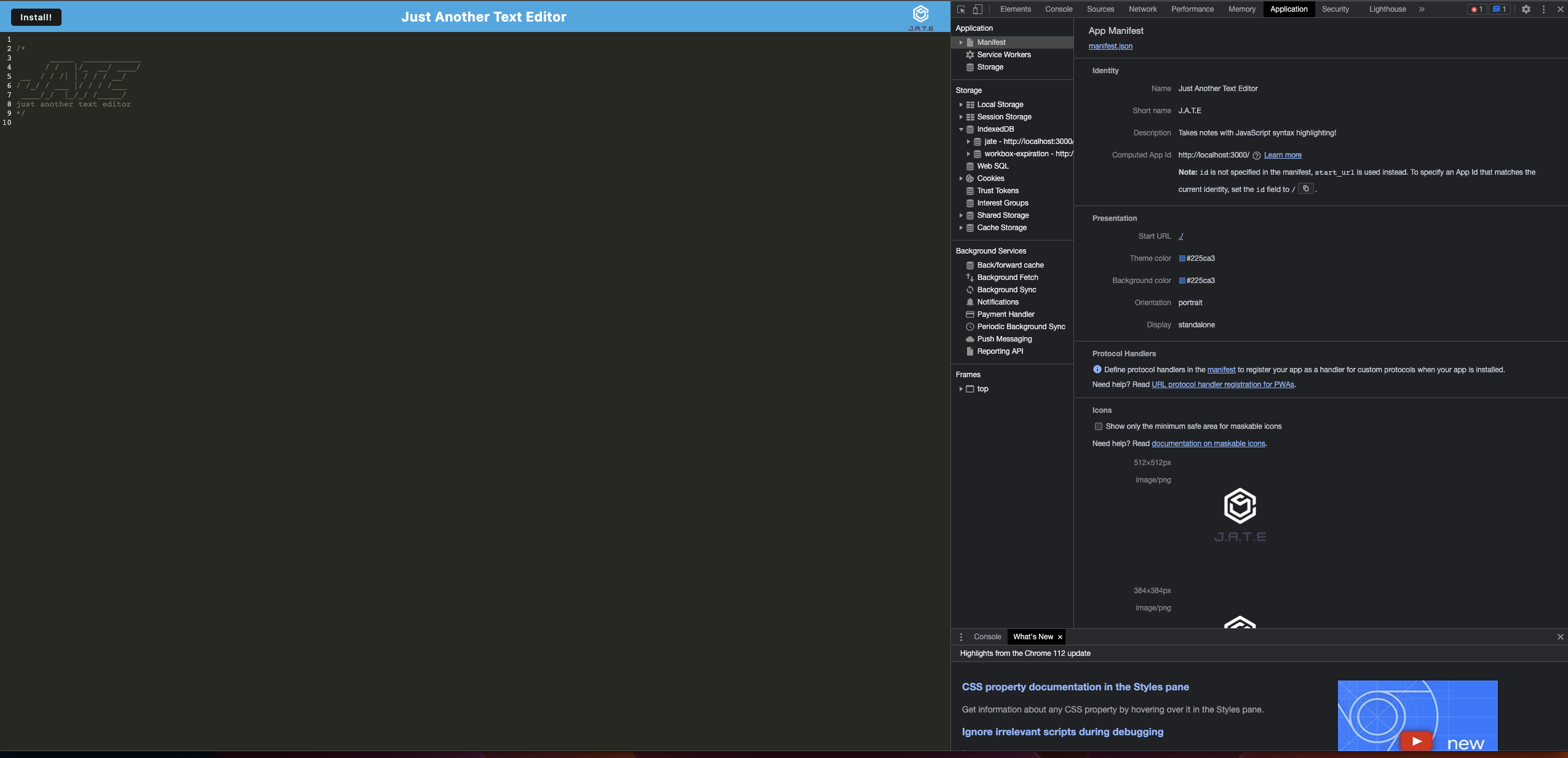The height and width of the screenshot is (758, 1568).
Task: Switch to the Network tab
Action: (1142, 9)
